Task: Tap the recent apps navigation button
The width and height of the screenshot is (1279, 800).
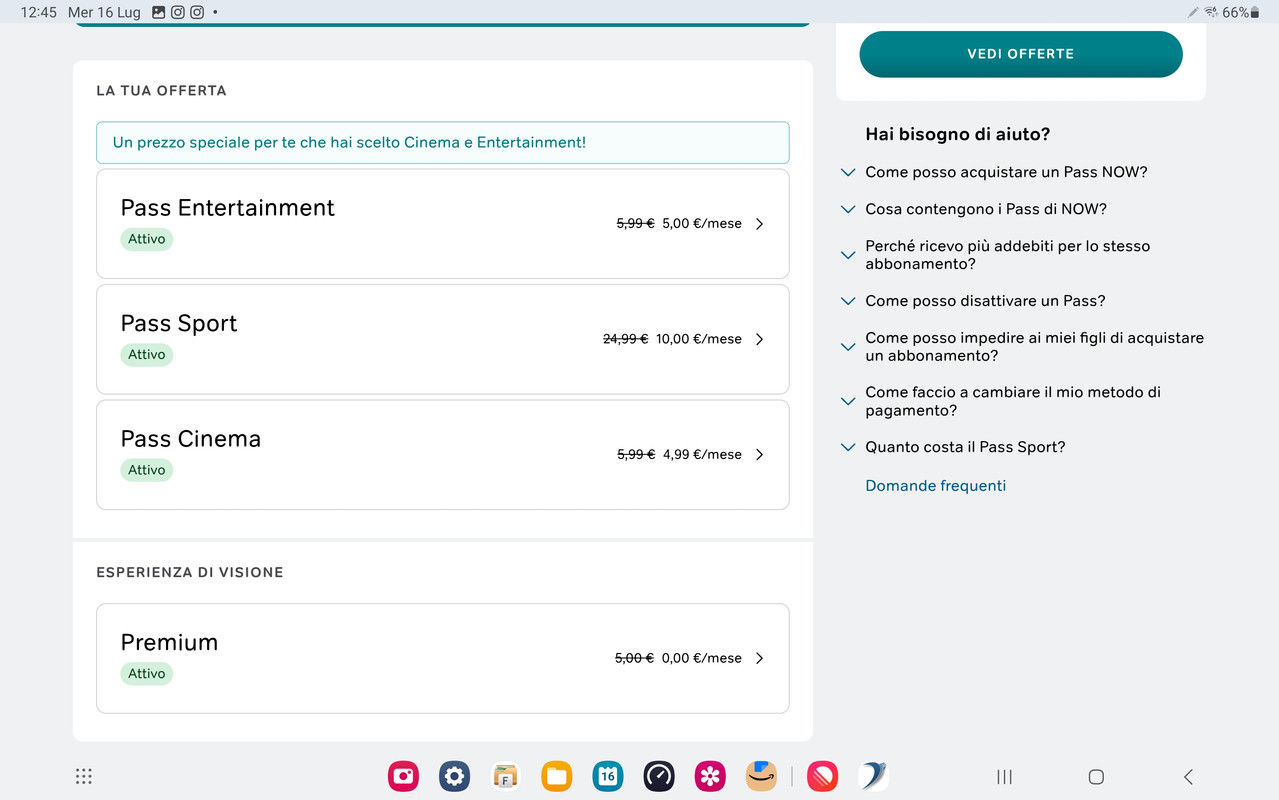Action: click(x=1005, y=777)
